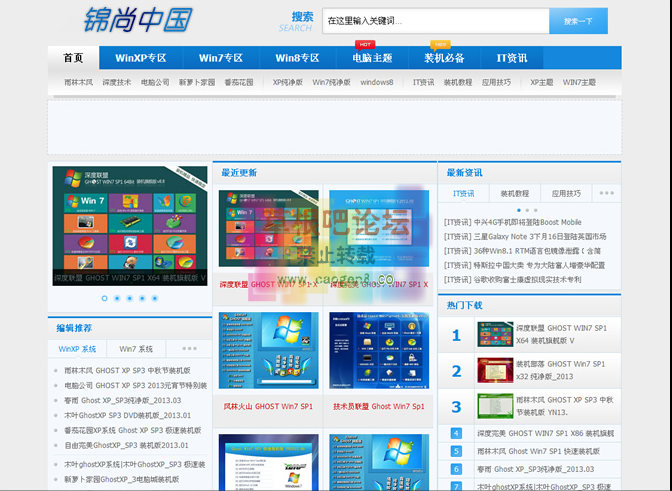Click rank 1 thumbnail in 热门下载

(x=495, y=334)
